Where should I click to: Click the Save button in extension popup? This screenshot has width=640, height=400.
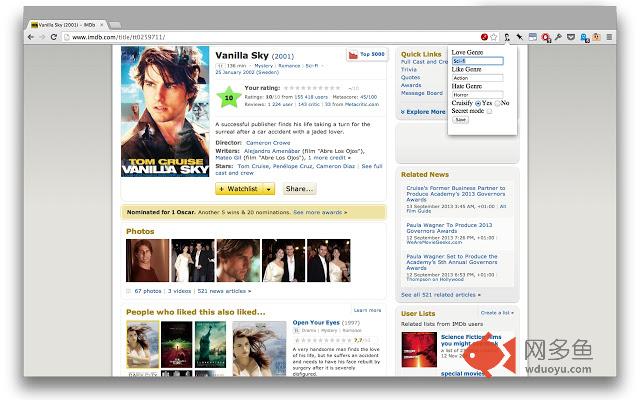(460, 120)
